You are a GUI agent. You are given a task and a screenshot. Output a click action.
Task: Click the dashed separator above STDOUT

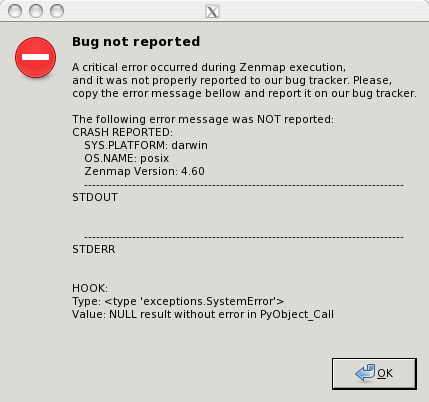244,185
